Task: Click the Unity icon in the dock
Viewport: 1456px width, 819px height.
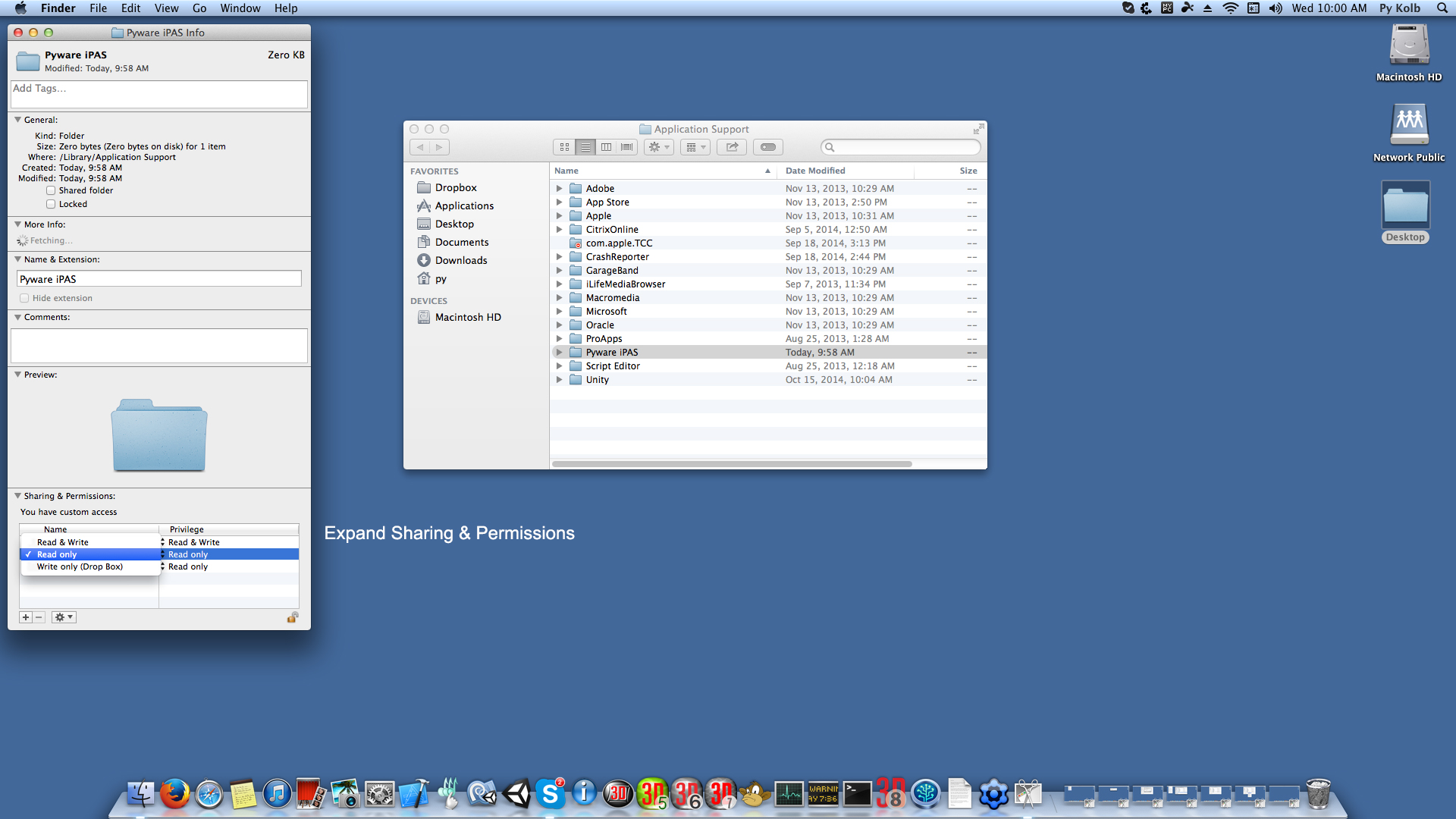Action: (519, 793)
